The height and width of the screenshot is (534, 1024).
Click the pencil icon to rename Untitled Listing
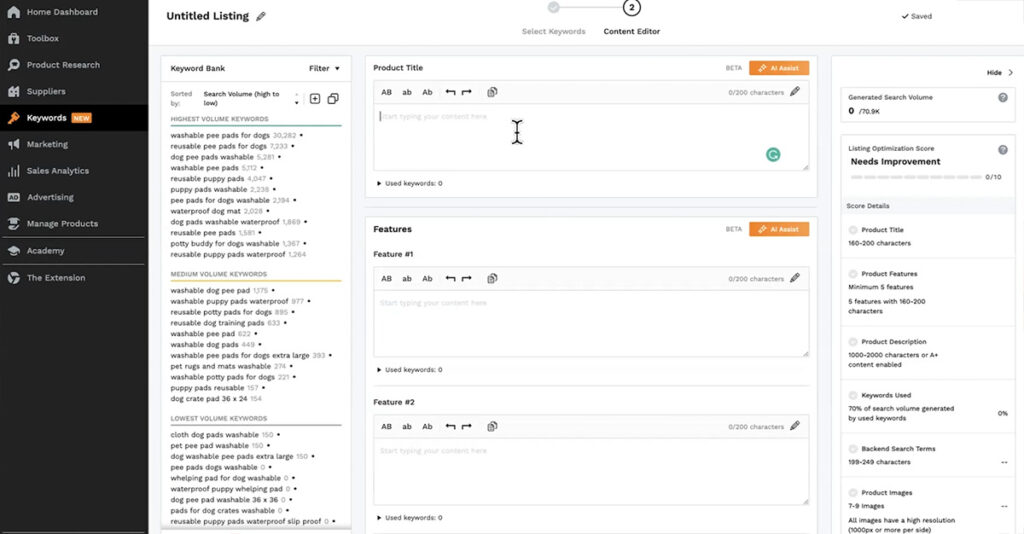261,16
